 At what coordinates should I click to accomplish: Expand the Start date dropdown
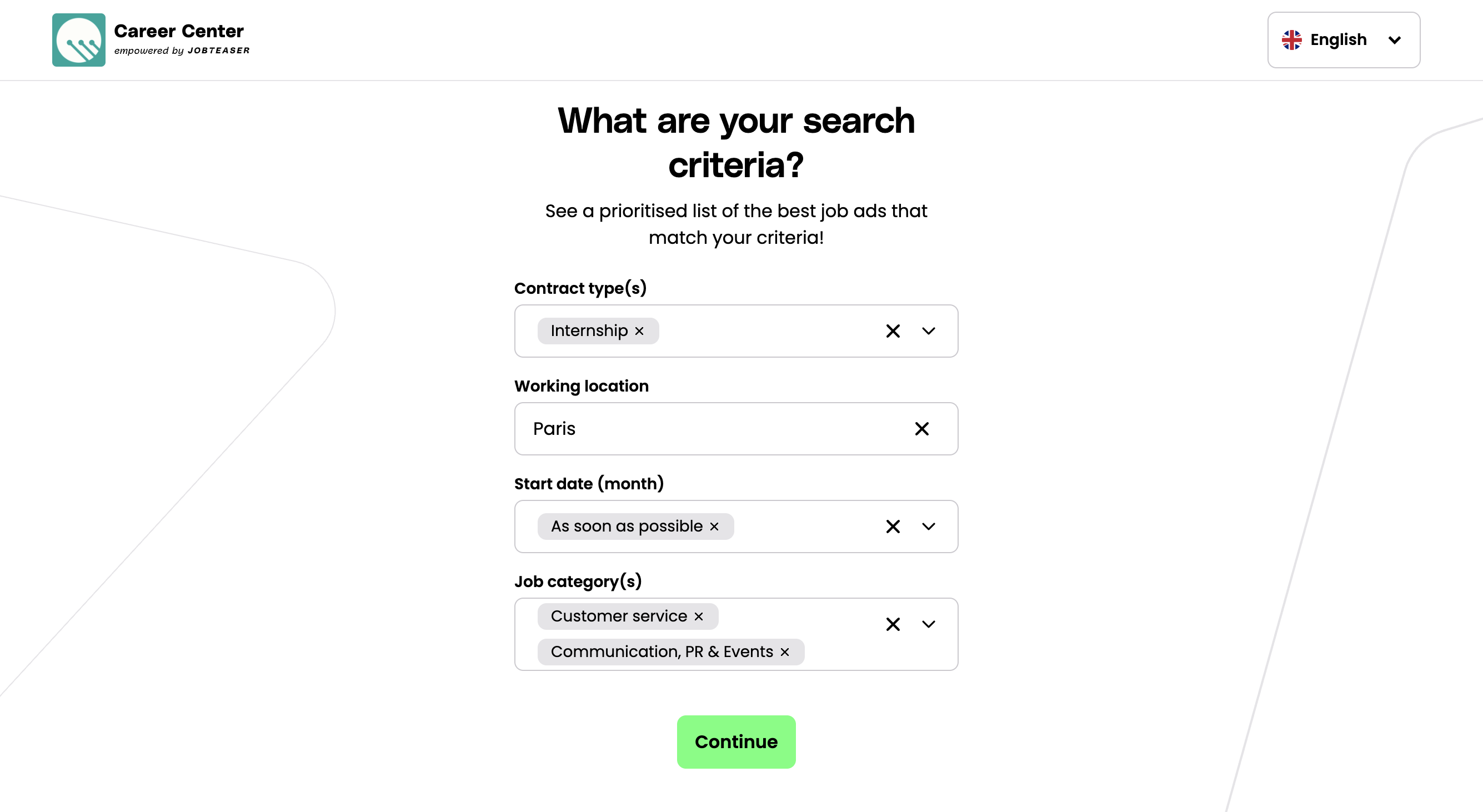tap(928, 527)
